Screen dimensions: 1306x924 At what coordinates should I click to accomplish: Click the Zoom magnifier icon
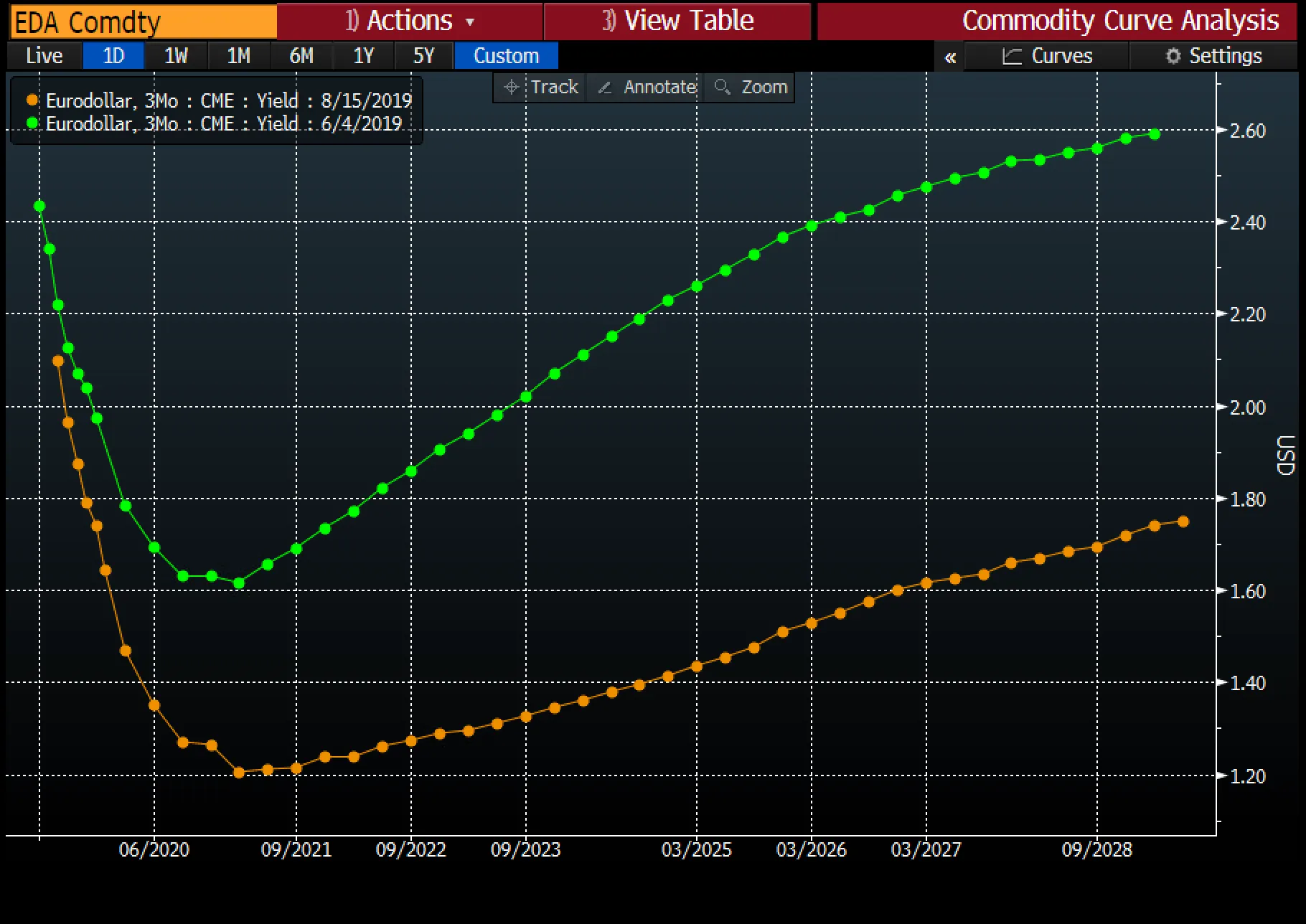tap(723, 88)
